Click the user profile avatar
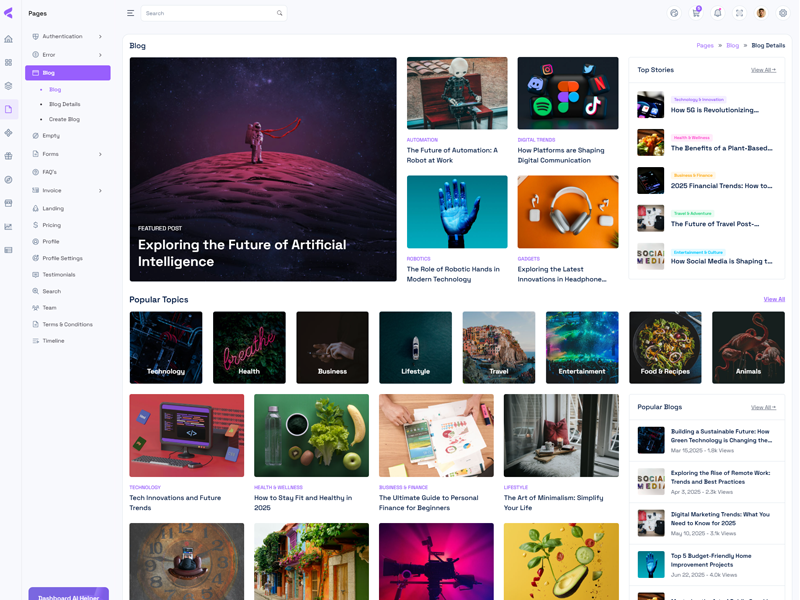 pyautogui.click(x=761, y=13)
